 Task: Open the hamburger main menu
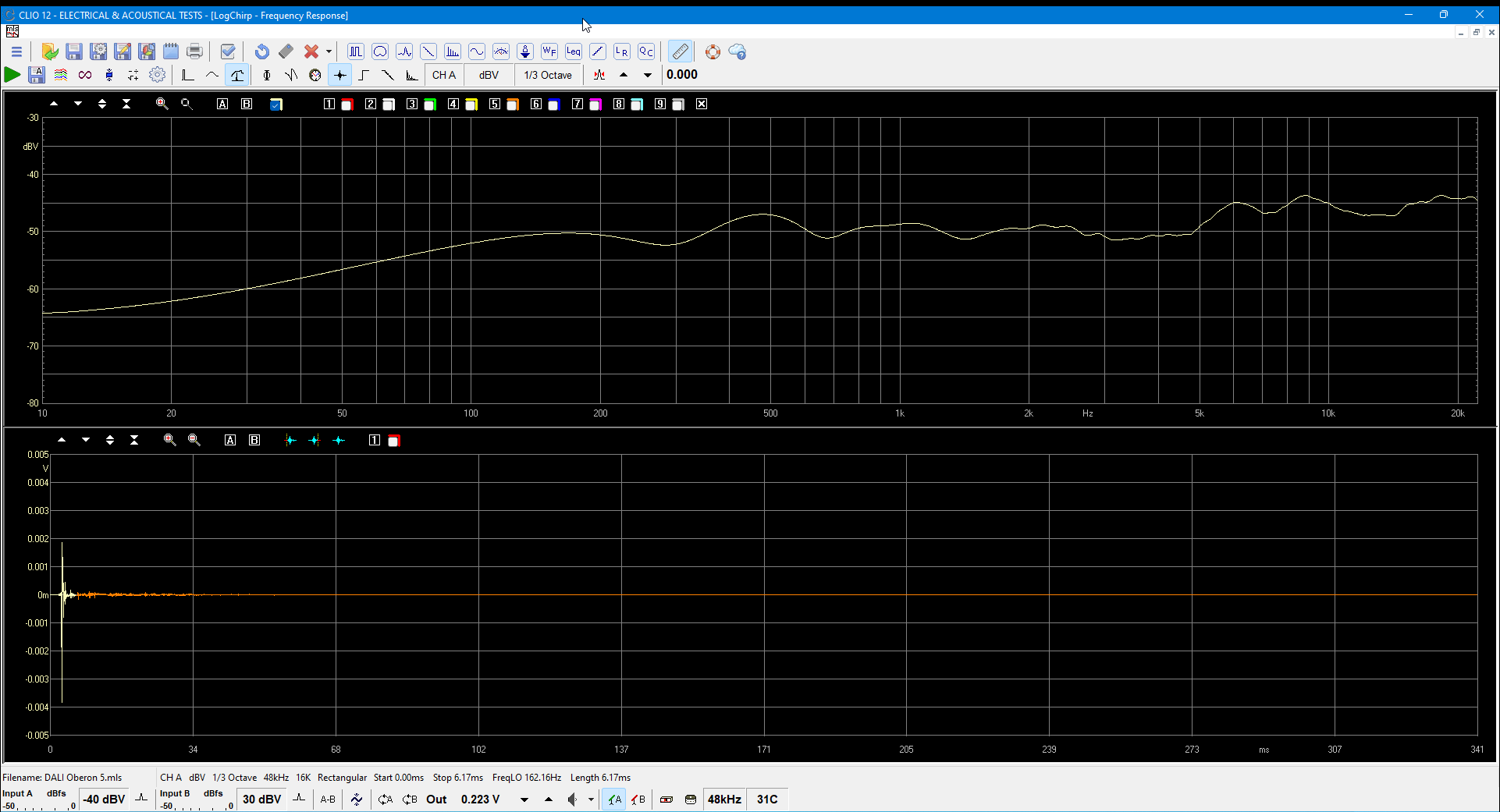(x=16, y=51)
